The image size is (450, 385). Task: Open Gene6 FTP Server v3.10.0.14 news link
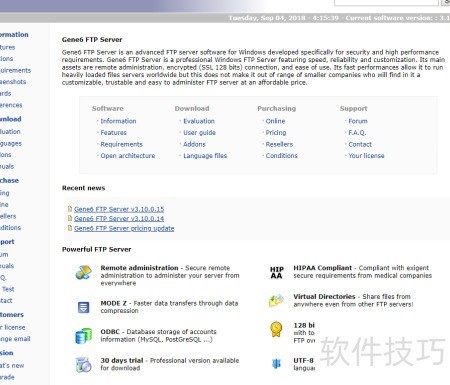(119, 219)
